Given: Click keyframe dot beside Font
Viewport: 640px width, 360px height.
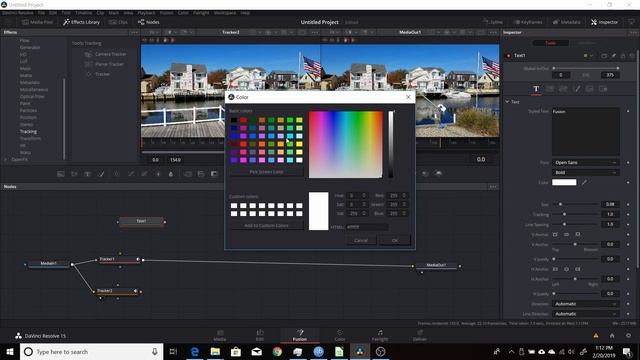Looking at the screenshot, I should 628,162.
